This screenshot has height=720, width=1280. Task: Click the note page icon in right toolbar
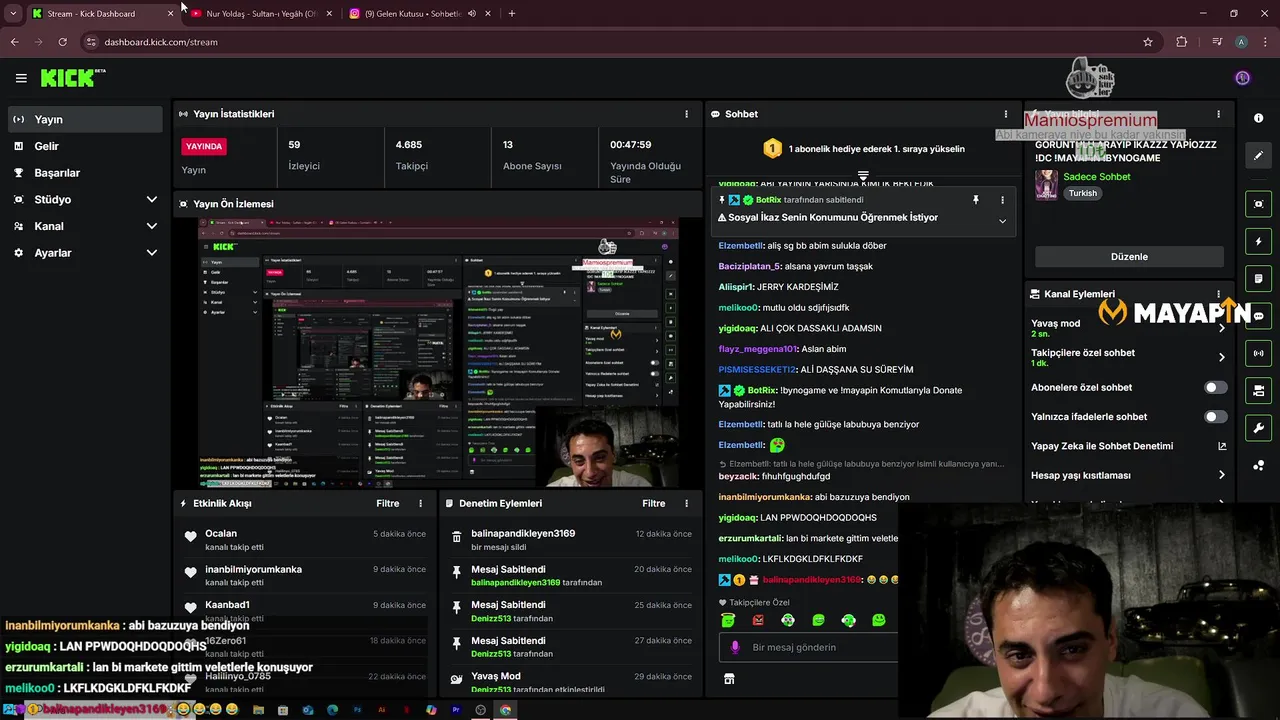point(1258,278)
